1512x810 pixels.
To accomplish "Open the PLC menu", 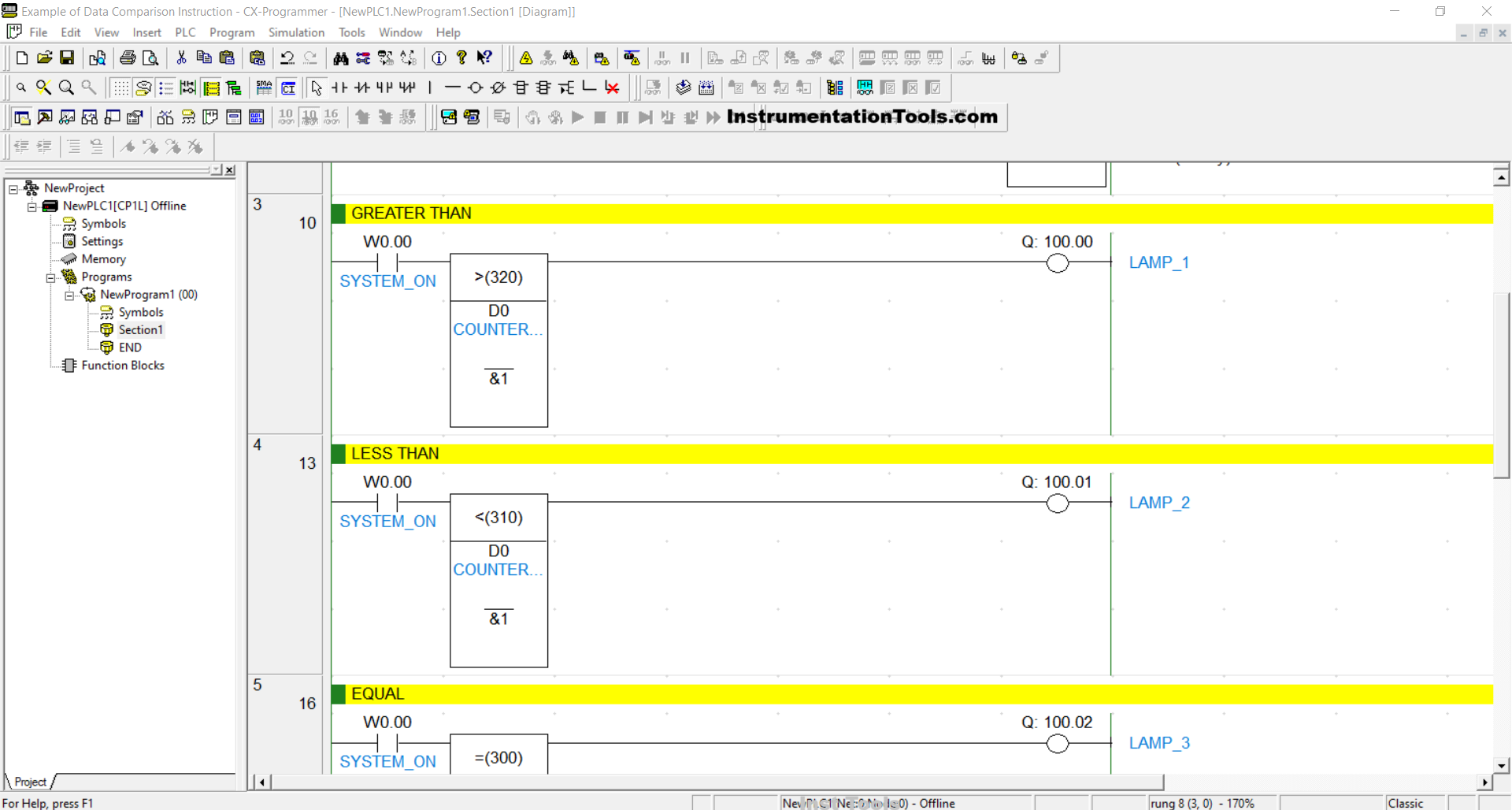I will 185,32.
